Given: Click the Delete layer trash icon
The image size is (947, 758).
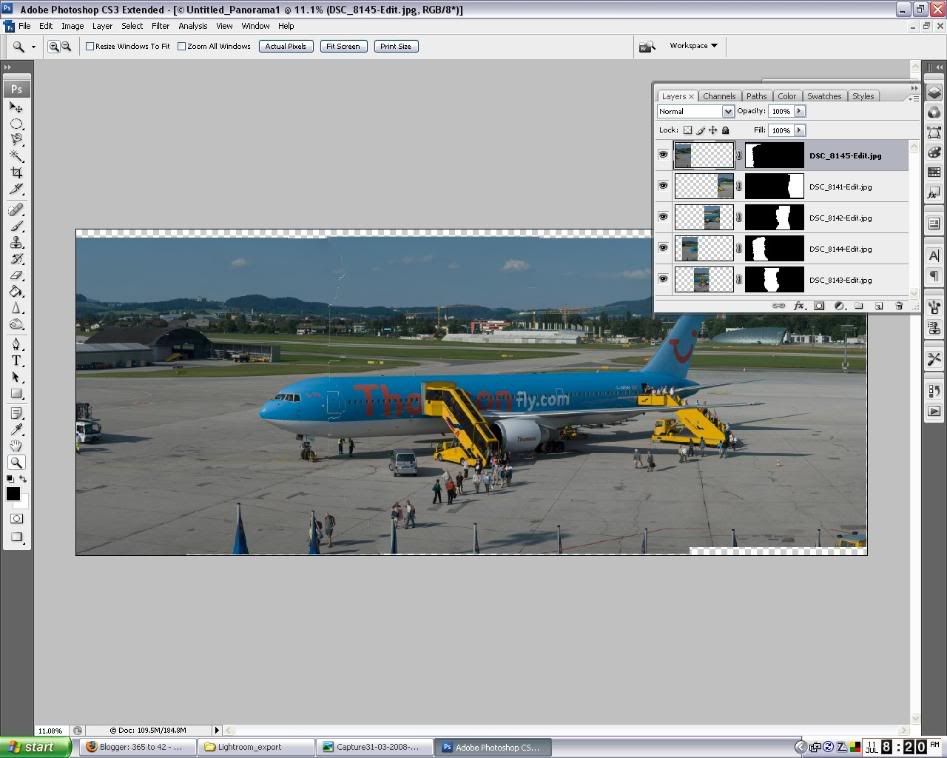Looking at the screenshot, I should point(899,306).
